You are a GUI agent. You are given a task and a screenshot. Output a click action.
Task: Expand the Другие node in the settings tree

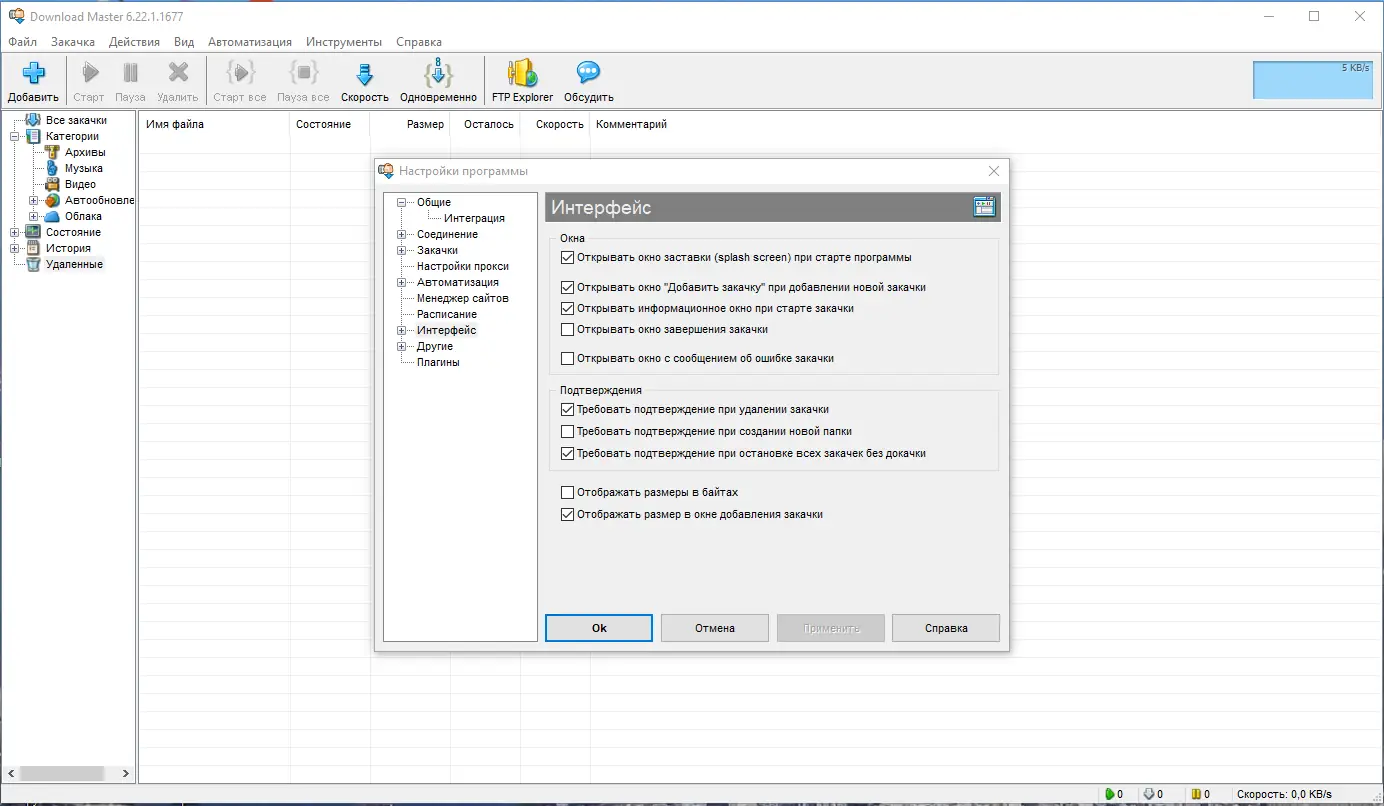[x=402, y=346]
